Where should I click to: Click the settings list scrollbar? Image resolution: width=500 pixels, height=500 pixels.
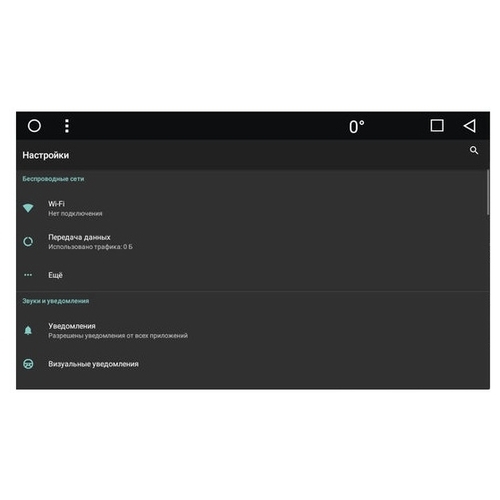coord(488,192)
